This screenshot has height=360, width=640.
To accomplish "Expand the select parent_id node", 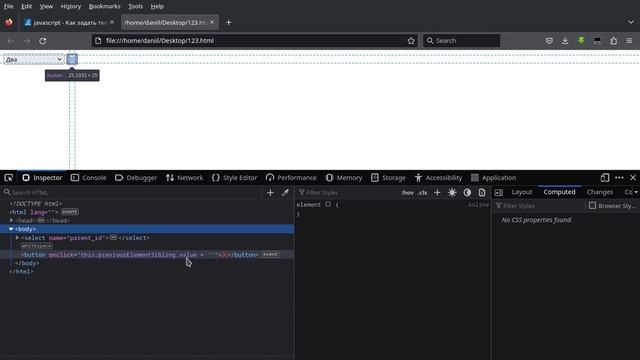I will (x=17, y=238).
